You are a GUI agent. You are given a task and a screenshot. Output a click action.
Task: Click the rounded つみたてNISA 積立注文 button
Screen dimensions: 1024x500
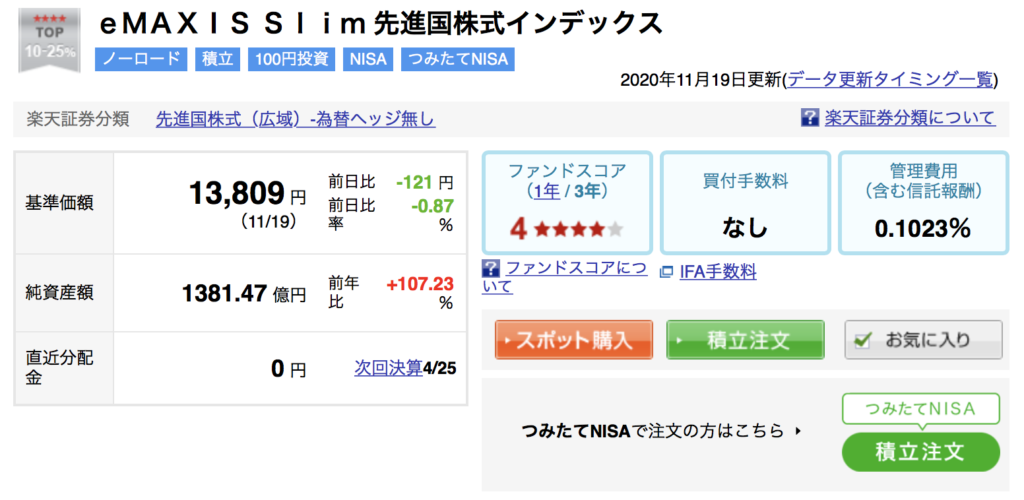[921, 452]
